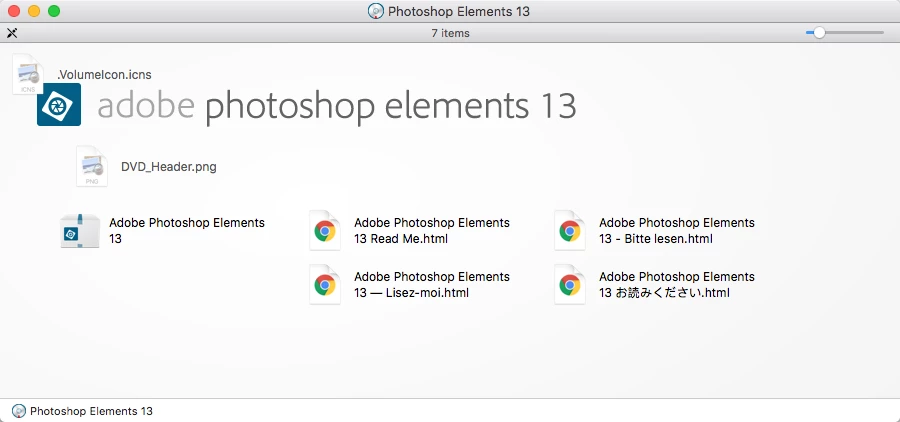Click the DVD_Header.png file name
Image resolution: width=900 pixels, height=422 pixels.
coord(169,167)
